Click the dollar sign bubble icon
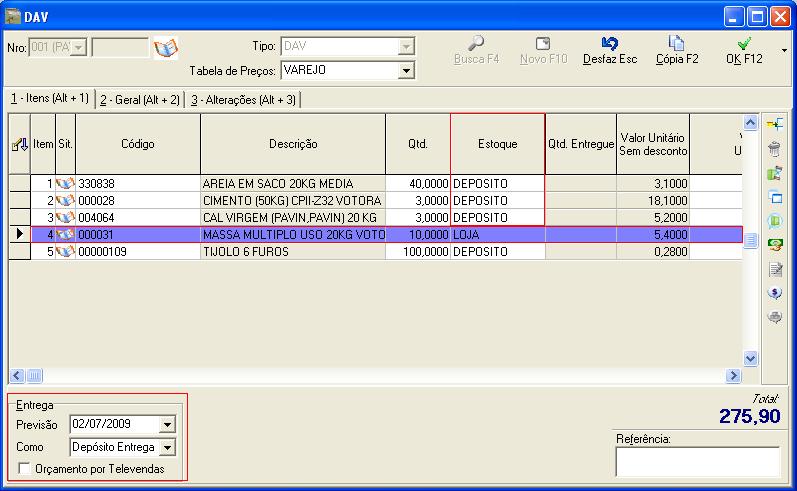 [774, 293]
